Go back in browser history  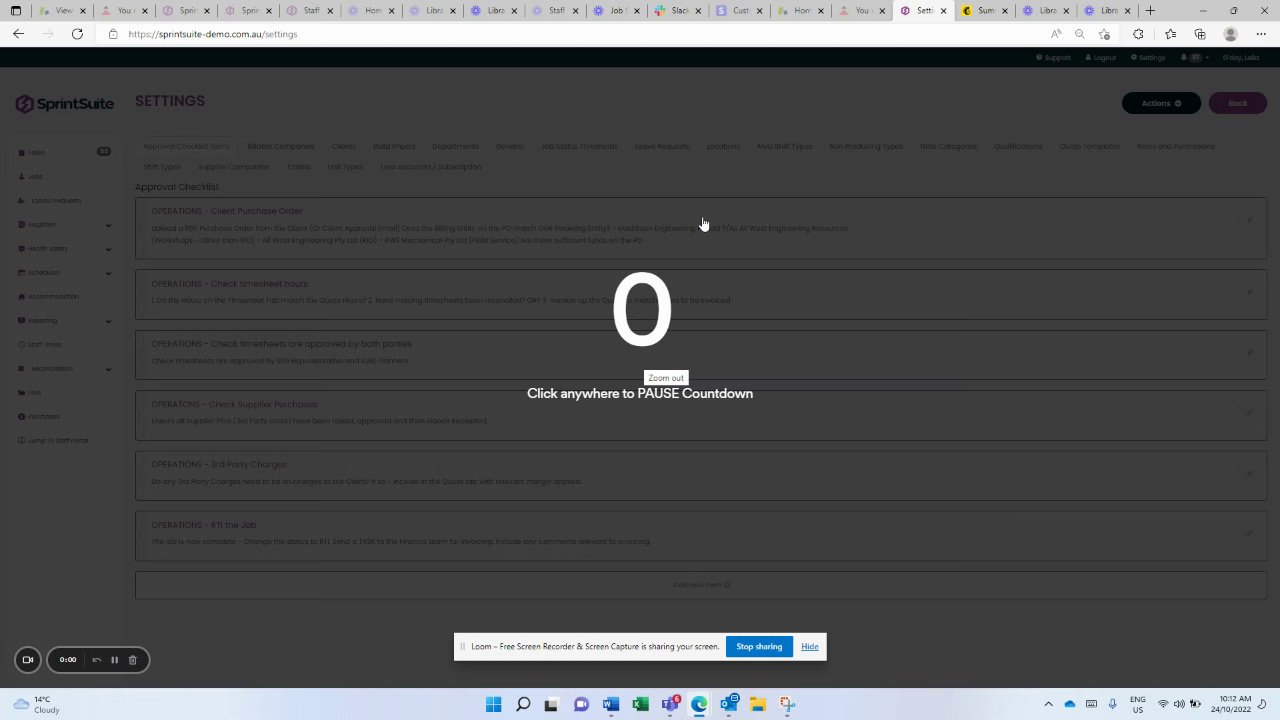point(18,34)
